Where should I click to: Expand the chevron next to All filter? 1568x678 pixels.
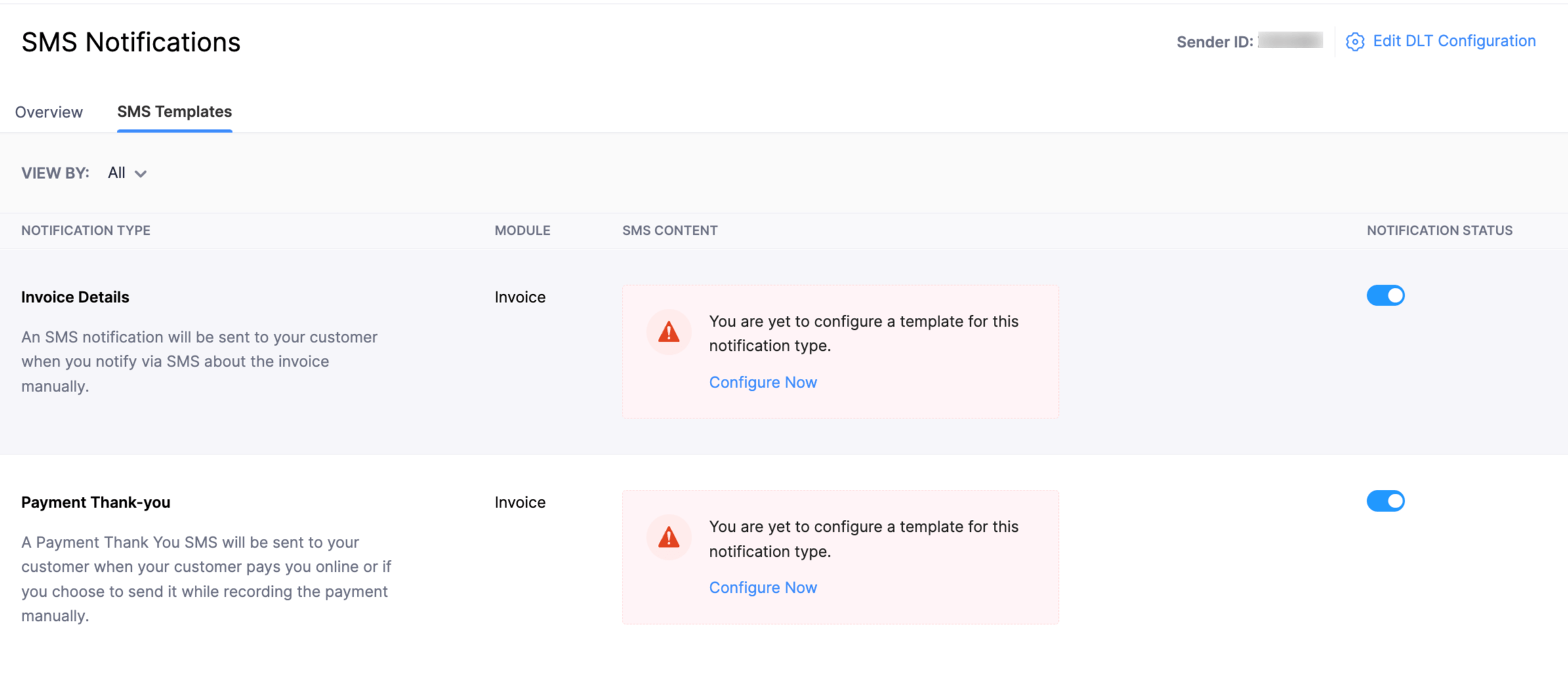(141, 174)
